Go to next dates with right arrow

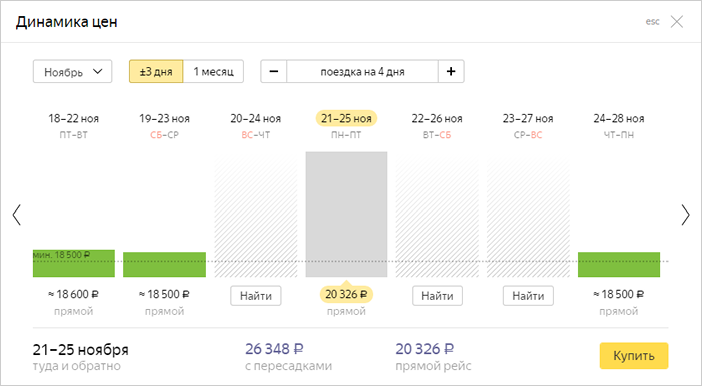tap(685, 214)
